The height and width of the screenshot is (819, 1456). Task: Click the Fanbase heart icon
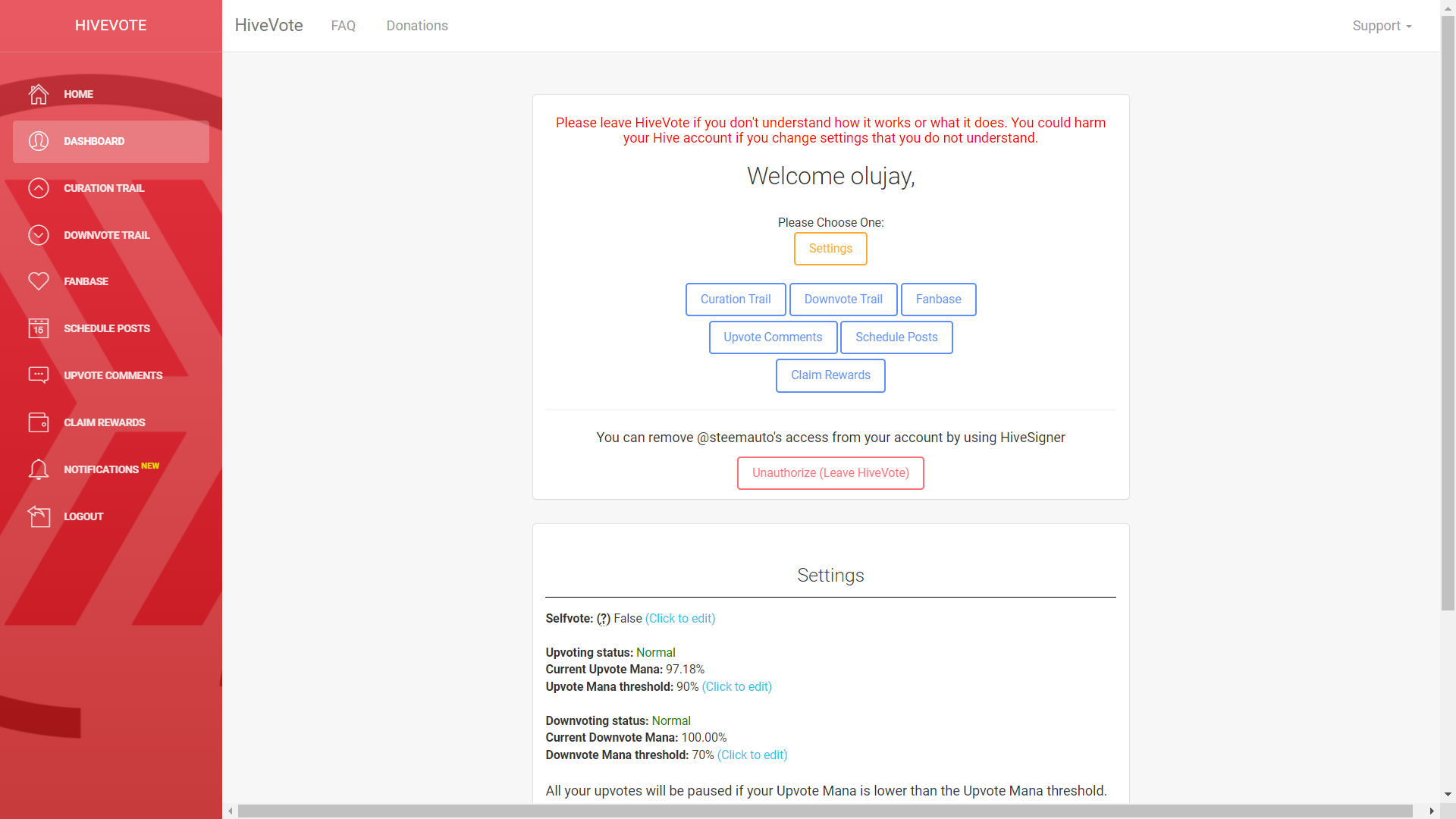(39, 281)
